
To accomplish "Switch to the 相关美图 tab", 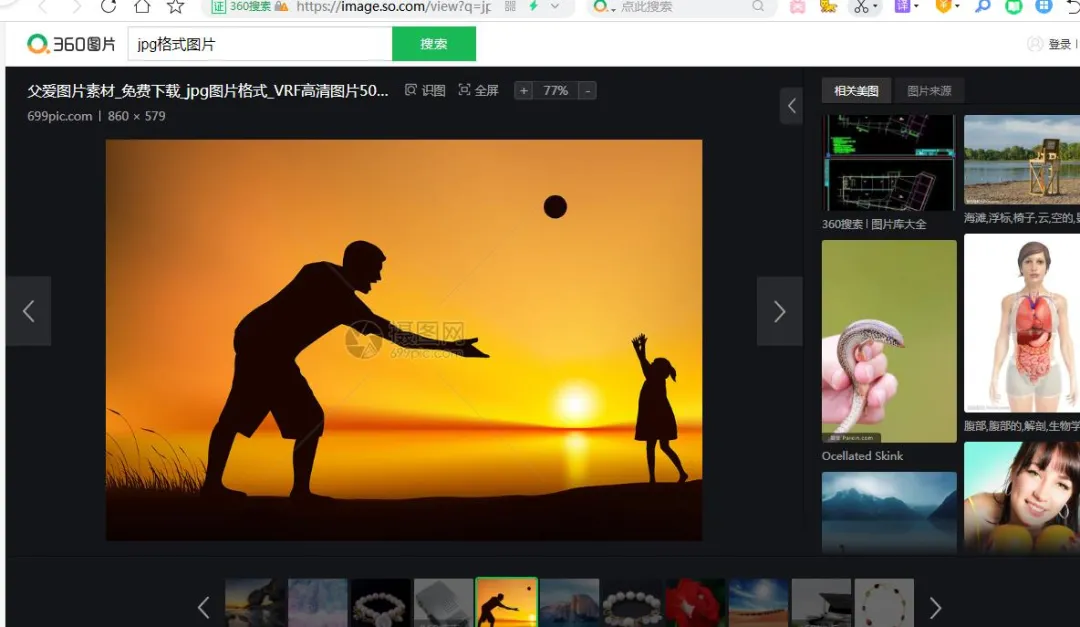I will (856, 91).
